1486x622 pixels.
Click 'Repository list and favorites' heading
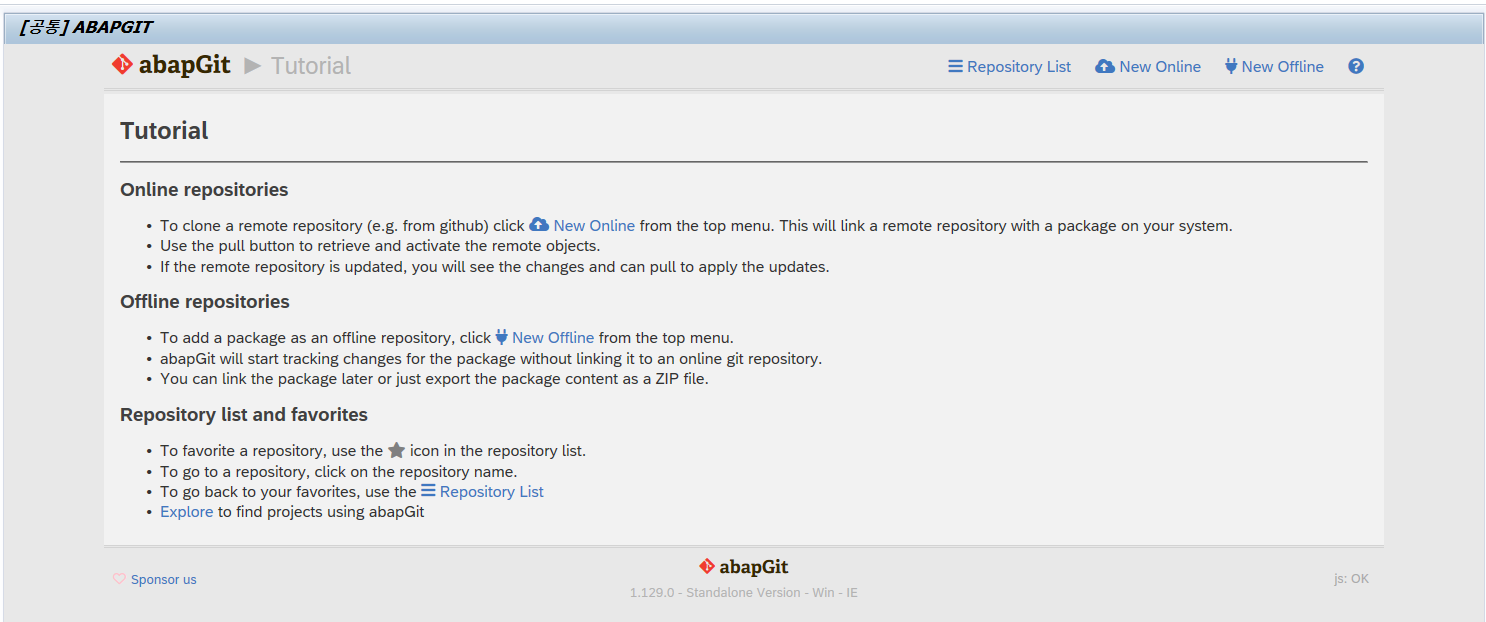coord(244,415)
